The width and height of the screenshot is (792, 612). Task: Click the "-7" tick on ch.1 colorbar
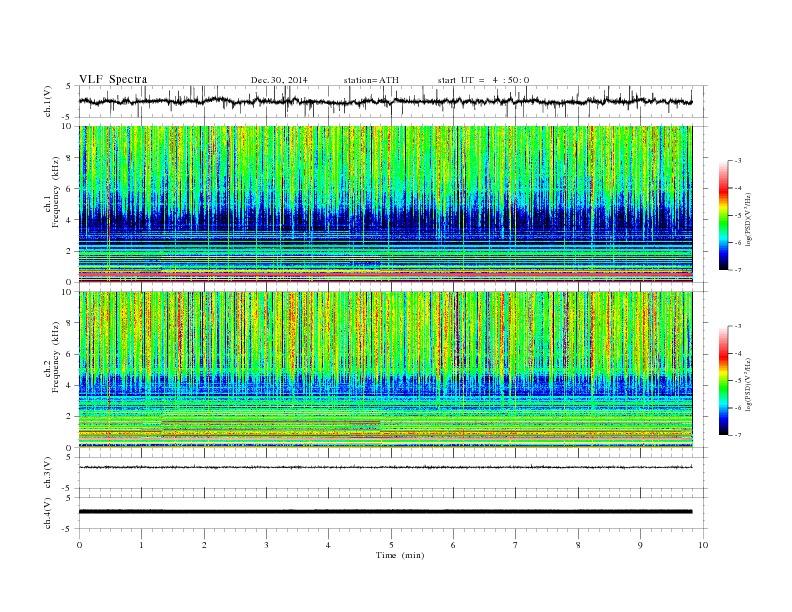click(x=737, y=270)
